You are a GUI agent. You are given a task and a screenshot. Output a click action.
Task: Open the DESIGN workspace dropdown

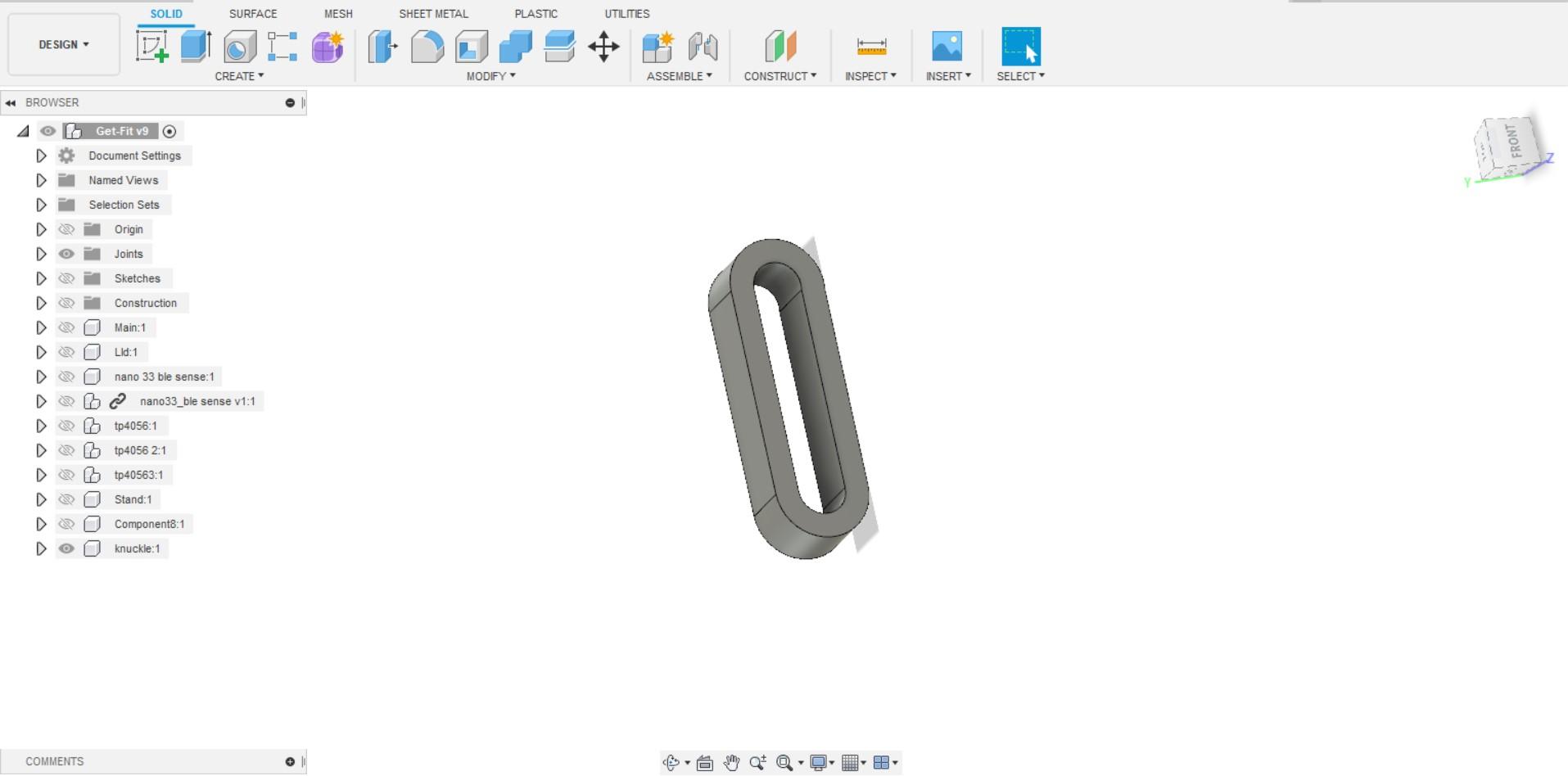point(64,44)
